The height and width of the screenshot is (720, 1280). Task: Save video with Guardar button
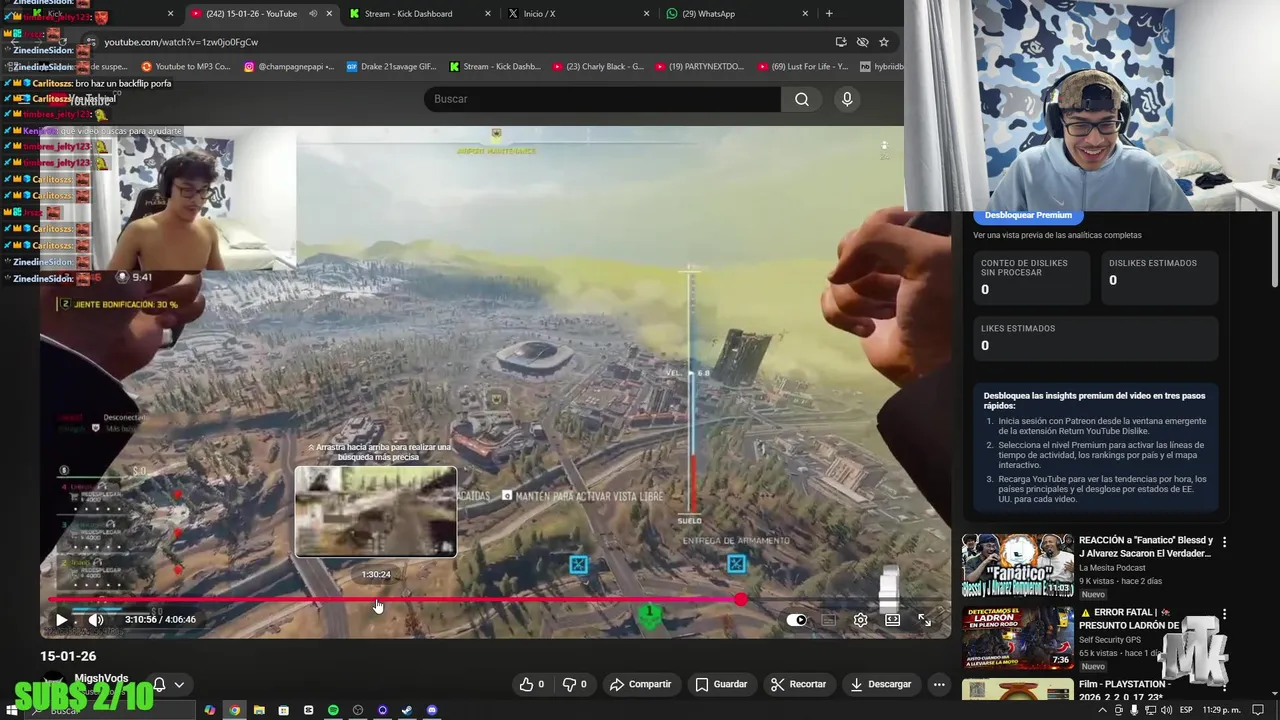pos(721,684)
